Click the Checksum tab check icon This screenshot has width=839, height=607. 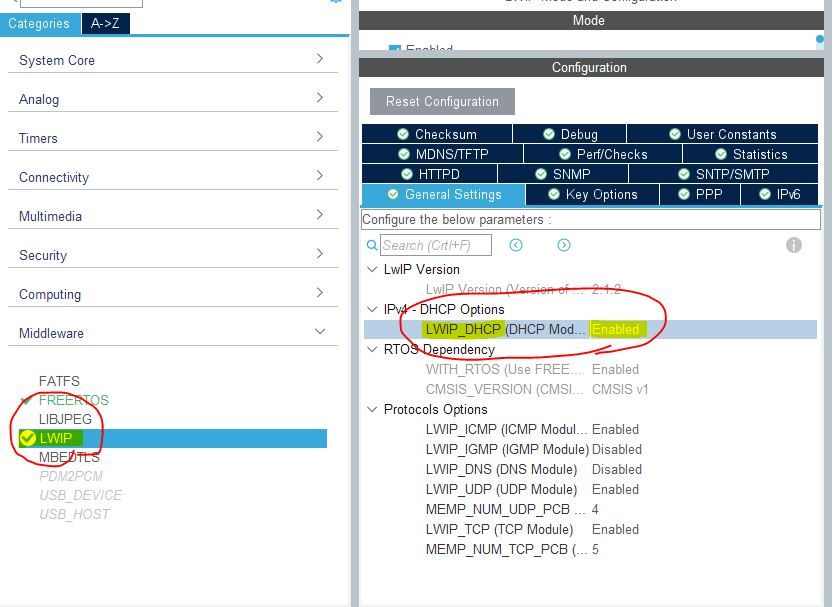click(403, 134)
